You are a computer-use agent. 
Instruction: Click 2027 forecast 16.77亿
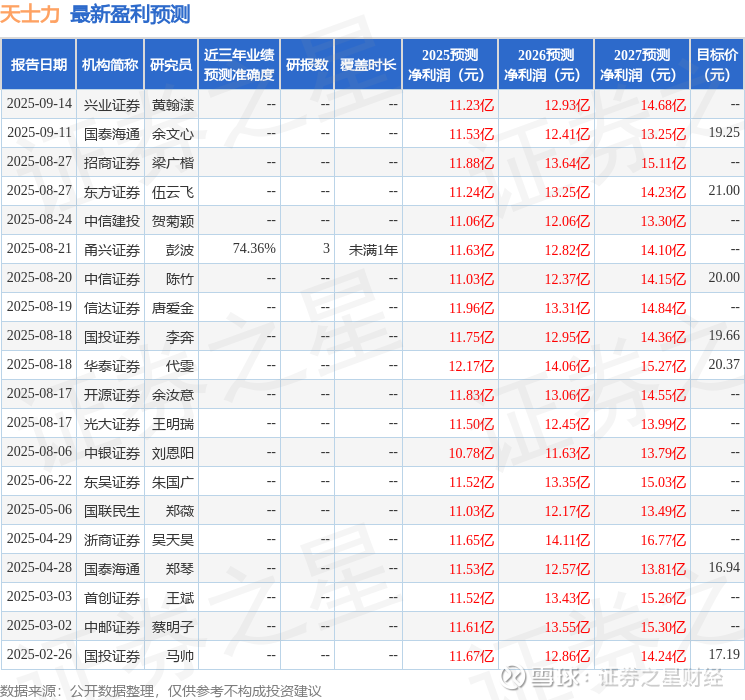click(x=663, y=540)
